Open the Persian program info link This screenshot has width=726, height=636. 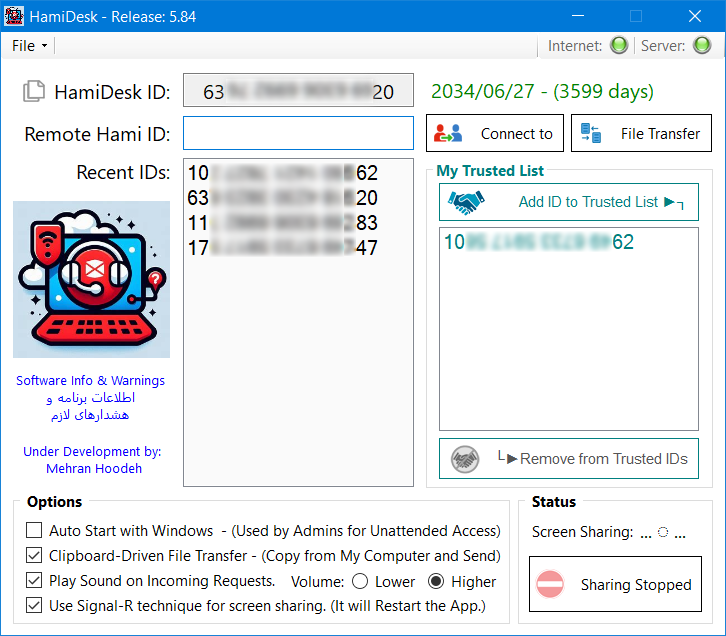[x=90, y=406]
